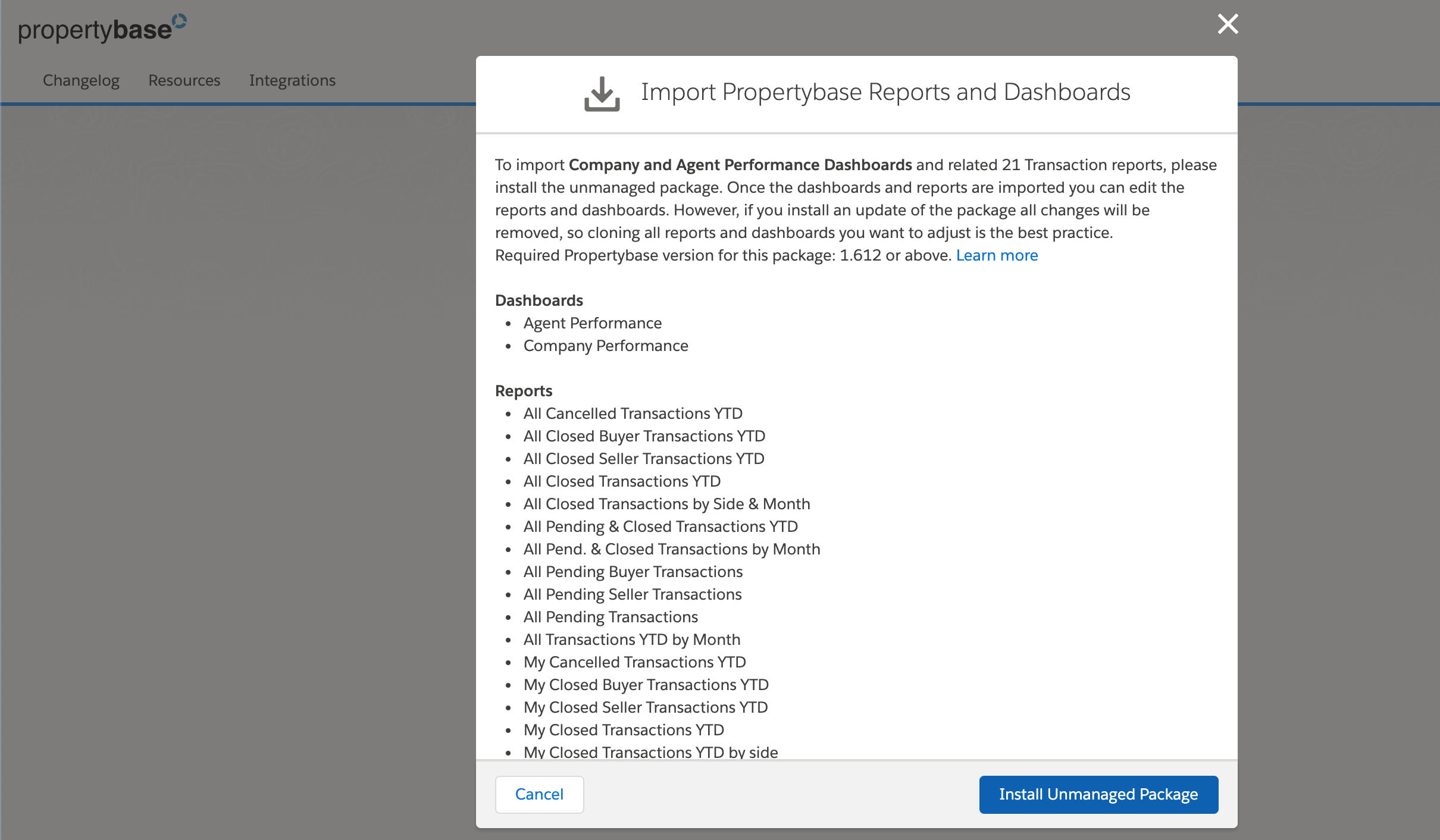Open the Changelog menu item
This screenshot has width=1440, height=840.
[x=80, y=80]
